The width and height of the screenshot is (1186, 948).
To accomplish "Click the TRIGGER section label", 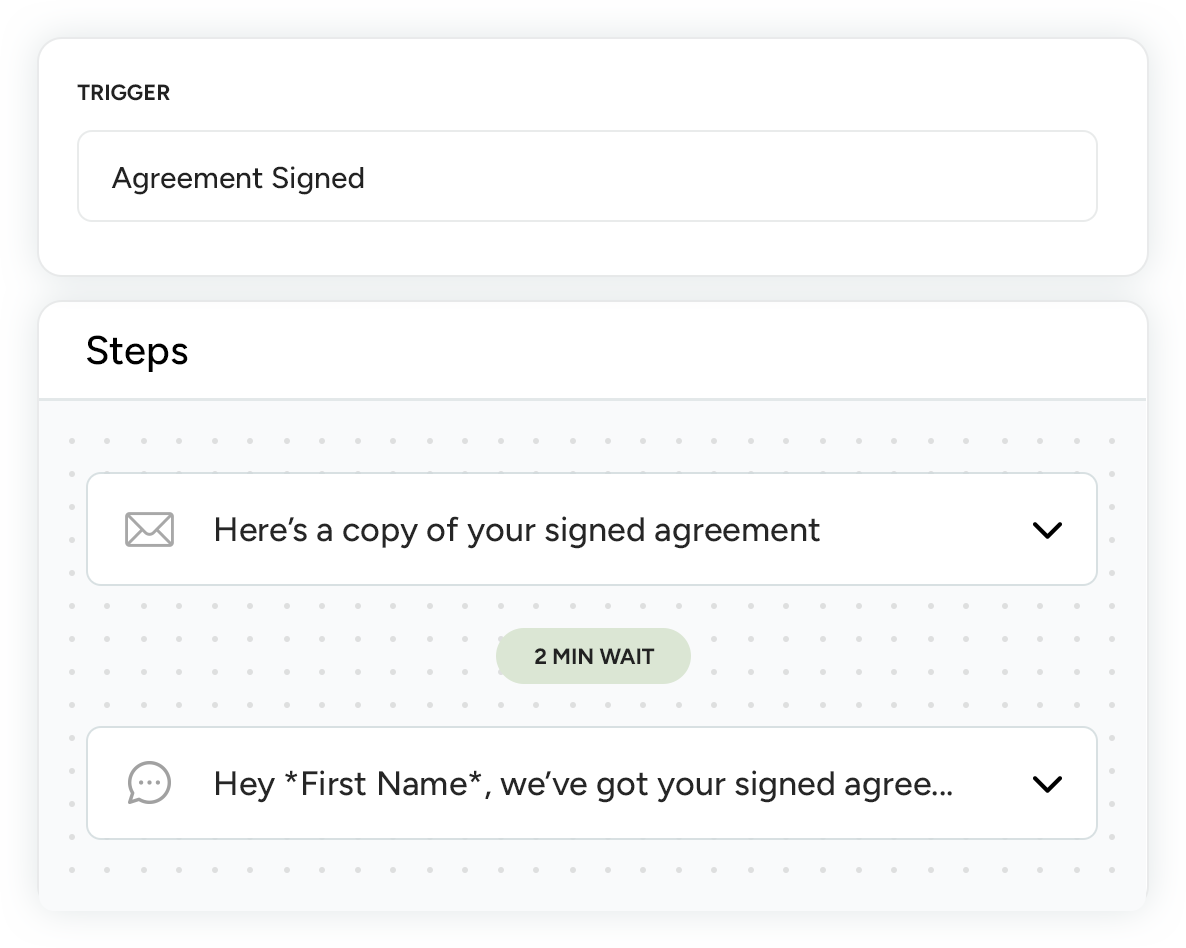I will 124,93.
